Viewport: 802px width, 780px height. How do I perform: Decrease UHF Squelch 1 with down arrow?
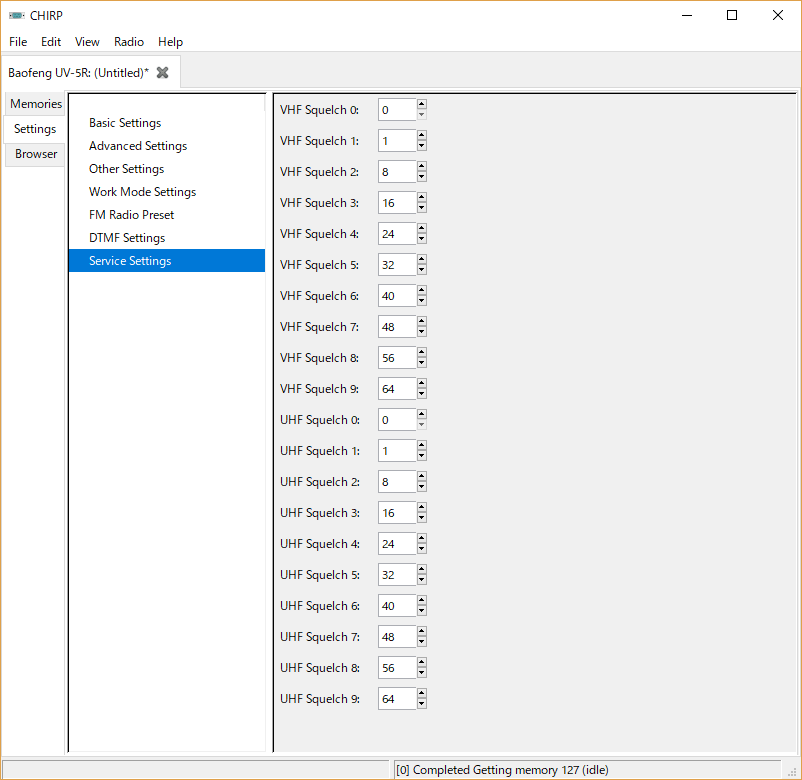[x=421, y=456]
